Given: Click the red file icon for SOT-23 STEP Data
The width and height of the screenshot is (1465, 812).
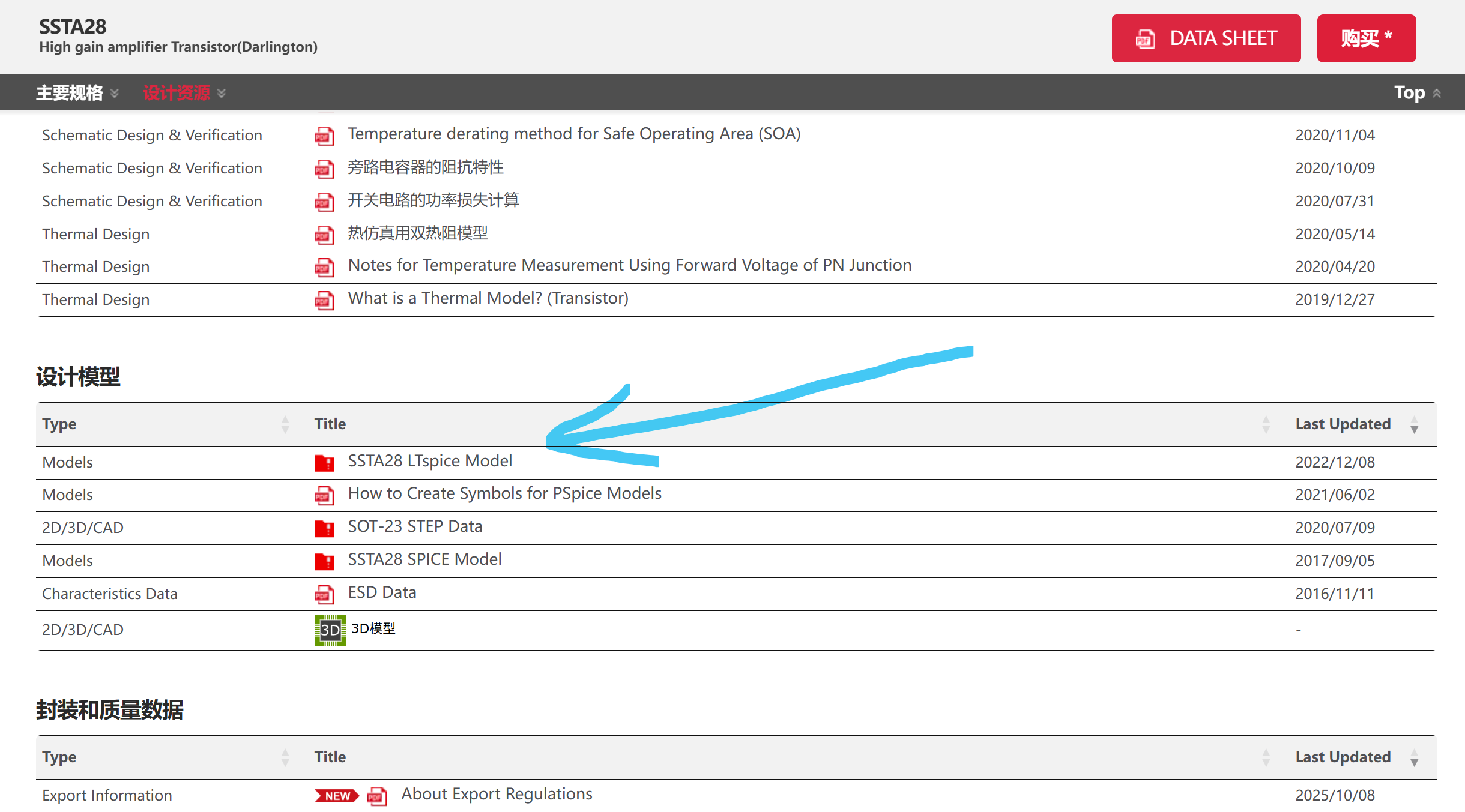Looking at the screenshot, I should point(324,528).
